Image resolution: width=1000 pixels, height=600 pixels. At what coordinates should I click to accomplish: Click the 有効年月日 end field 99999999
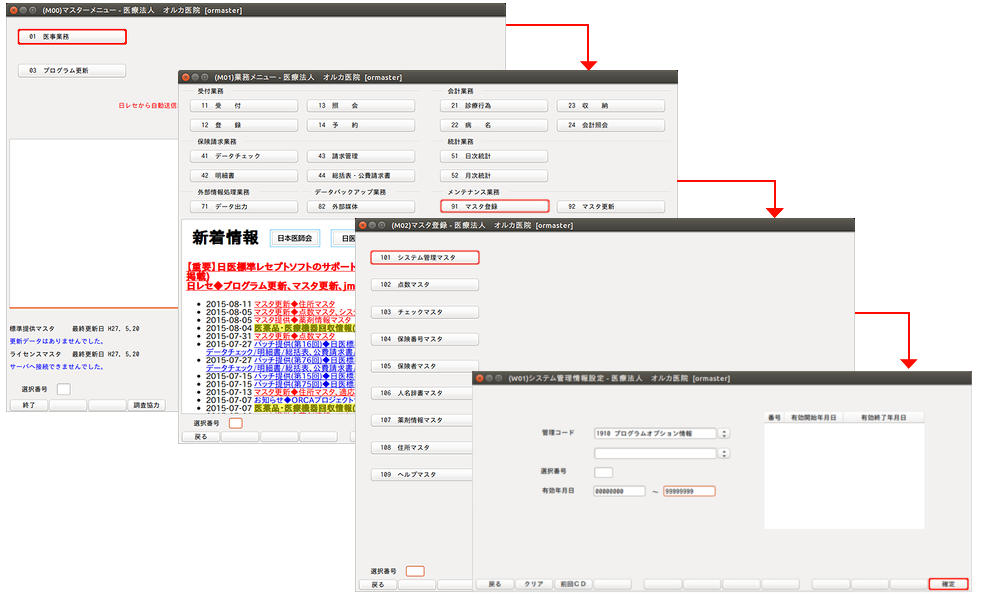point(689,492)
